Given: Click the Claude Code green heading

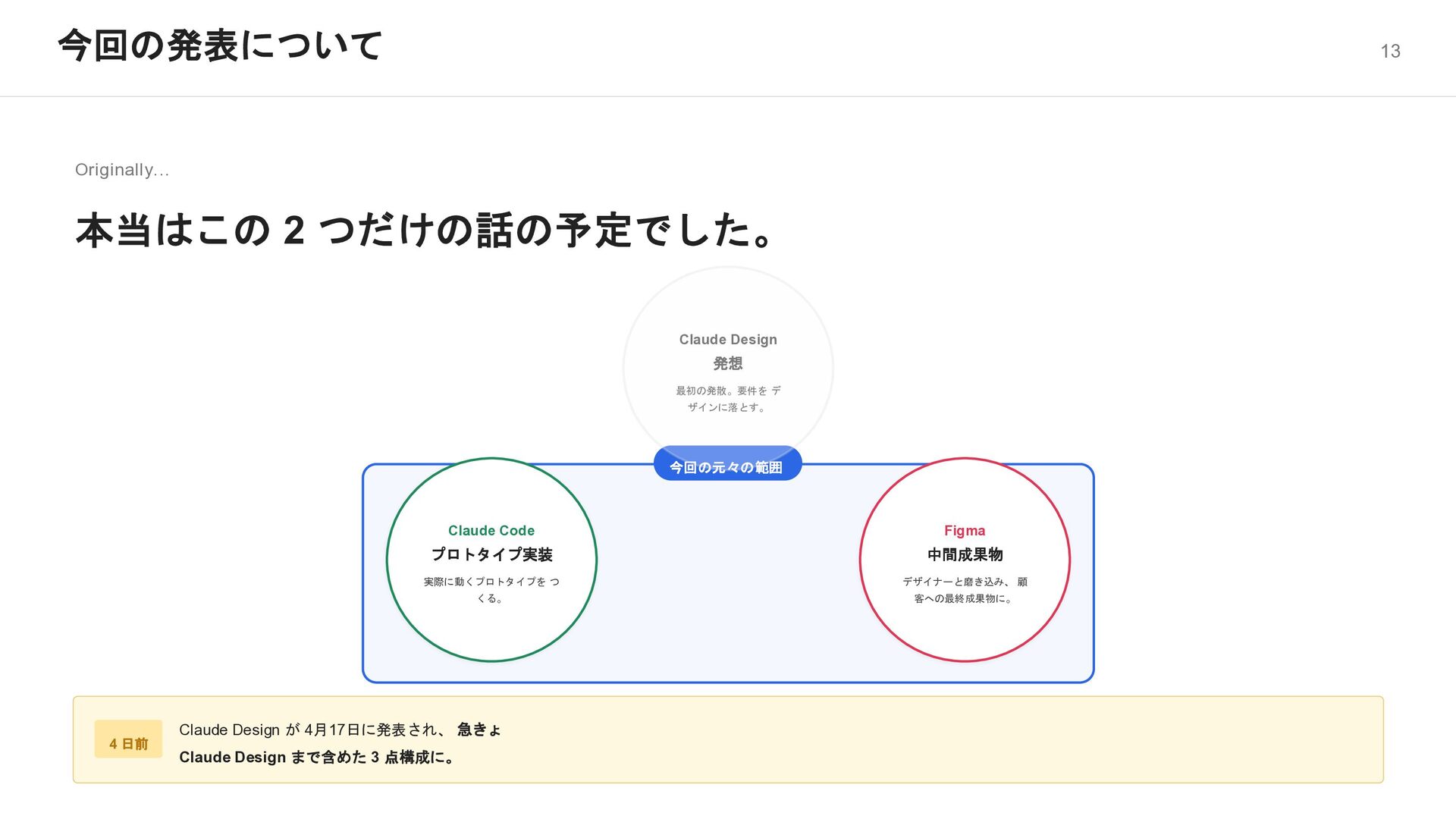Looking at the screenshot, I should tap(491, 530).
